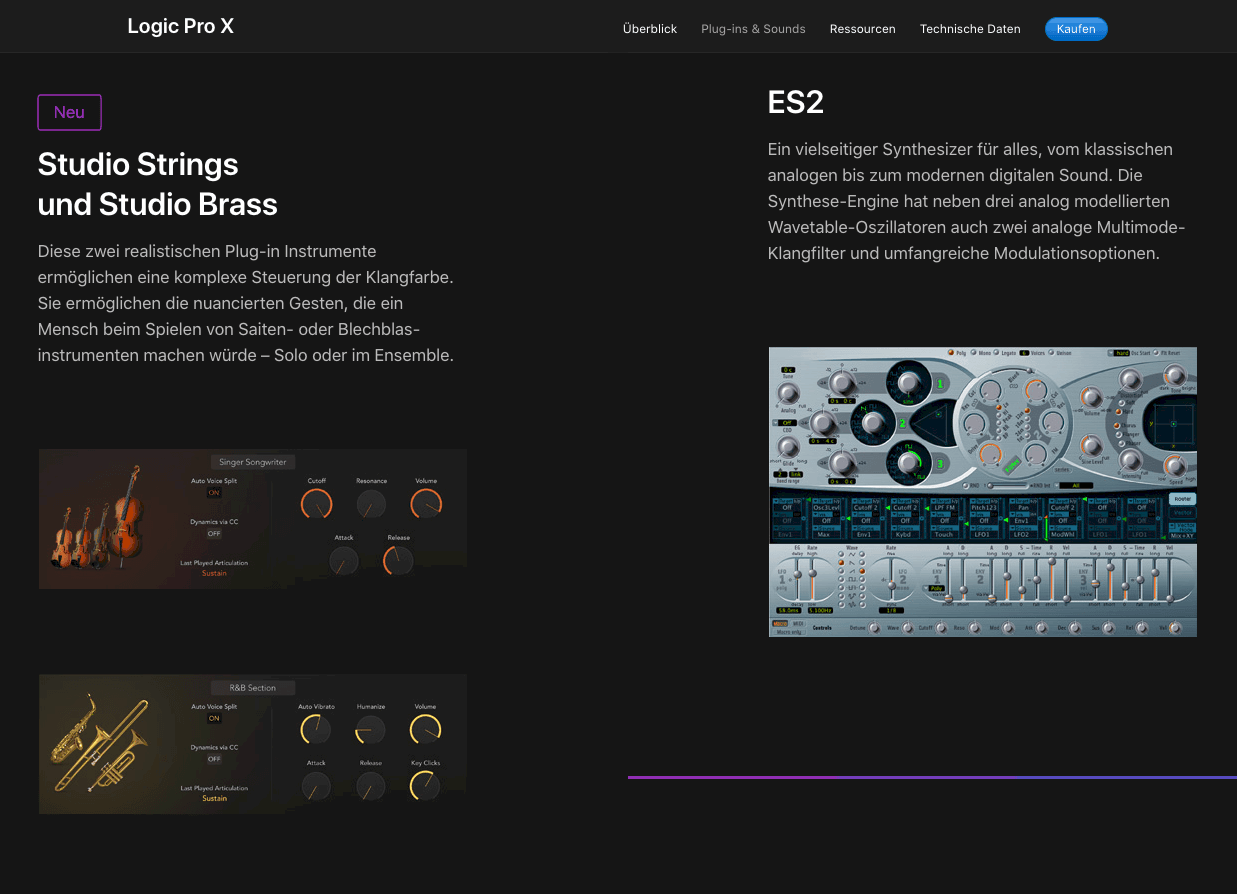Screen dimensions: 1237x894
Task: Click the blue Kaufen button
Action: click(1076, 29)
